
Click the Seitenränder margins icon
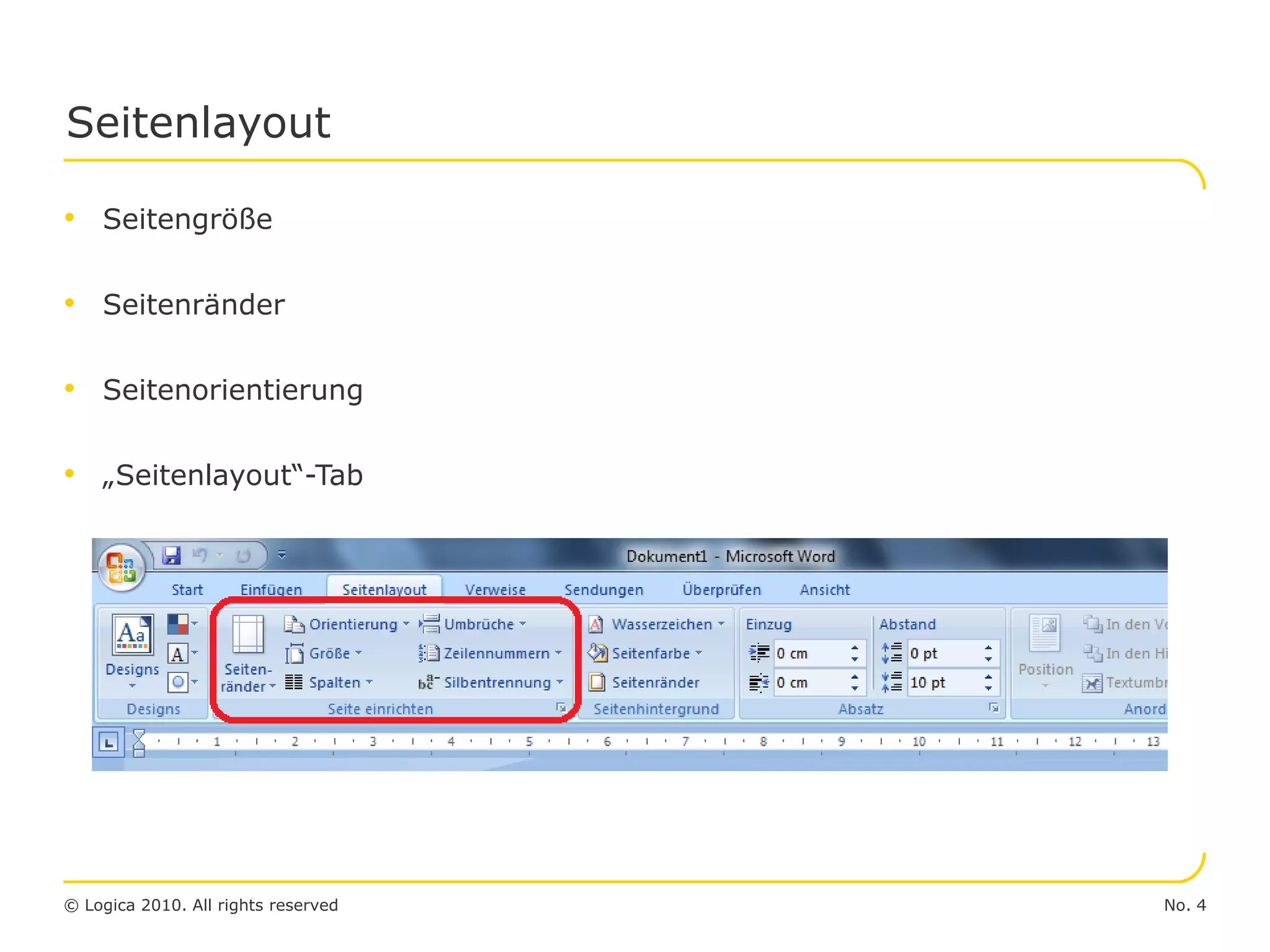pos(247,635)
